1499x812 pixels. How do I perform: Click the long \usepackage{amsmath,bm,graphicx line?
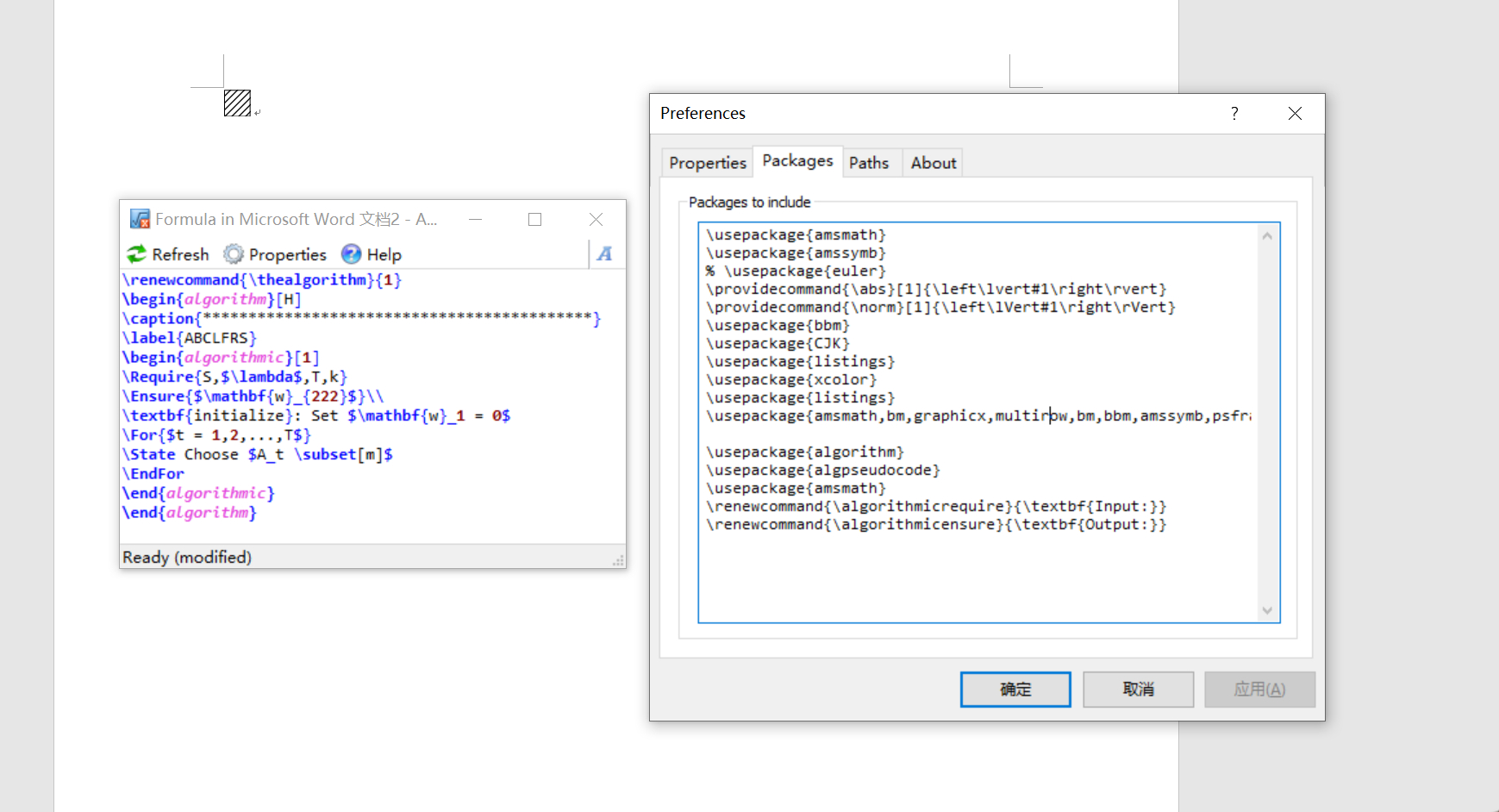click(978, 415)
